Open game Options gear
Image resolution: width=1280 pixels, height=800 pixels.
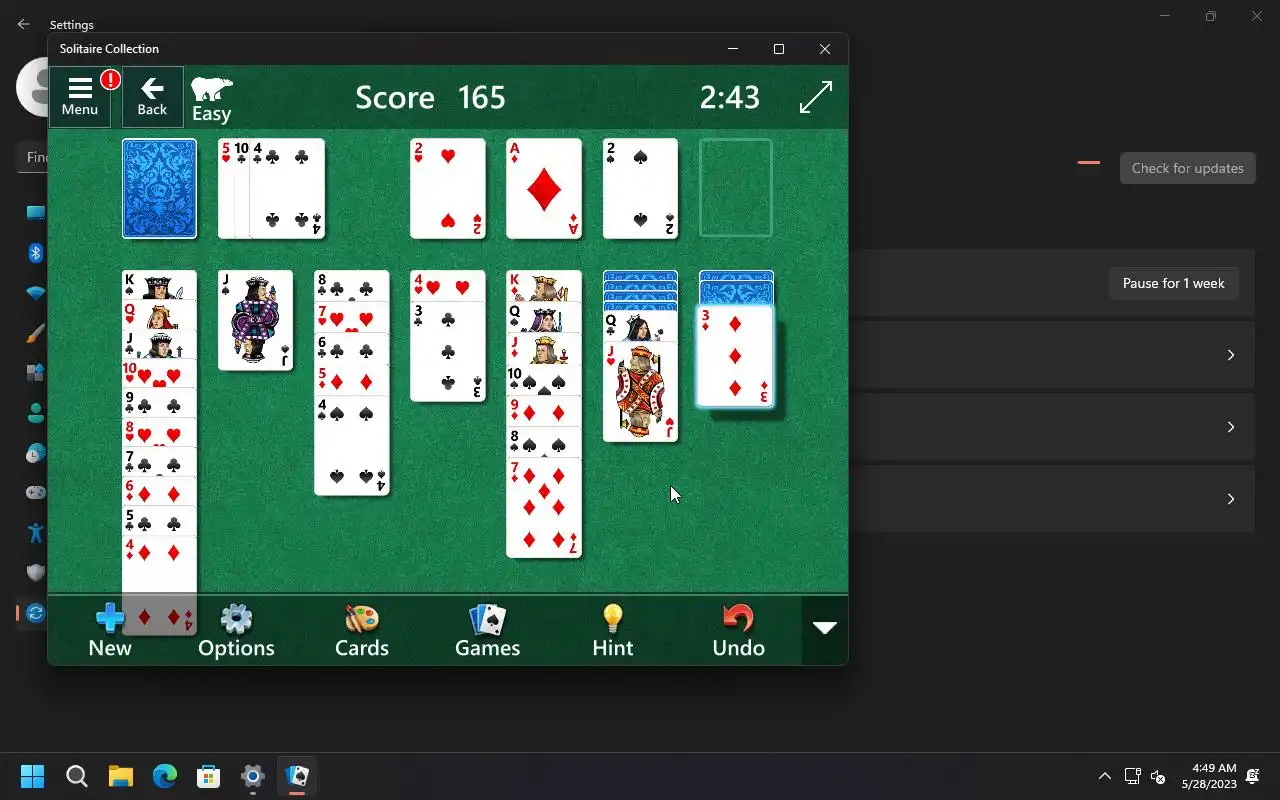[x=236, y=630]
